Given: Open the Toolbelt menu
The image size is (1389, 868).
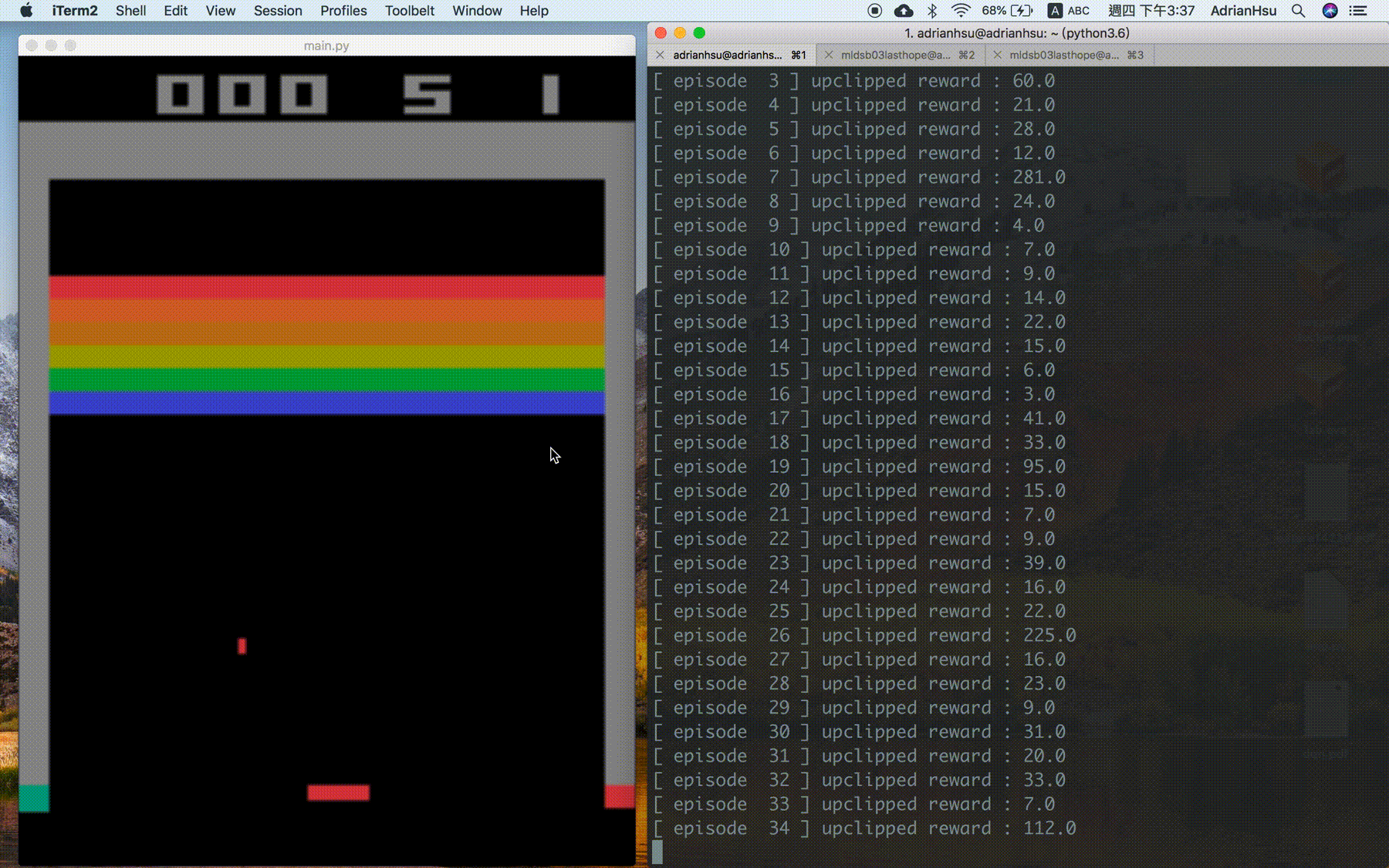Looking at the screenshot, I should click(410, 11).
